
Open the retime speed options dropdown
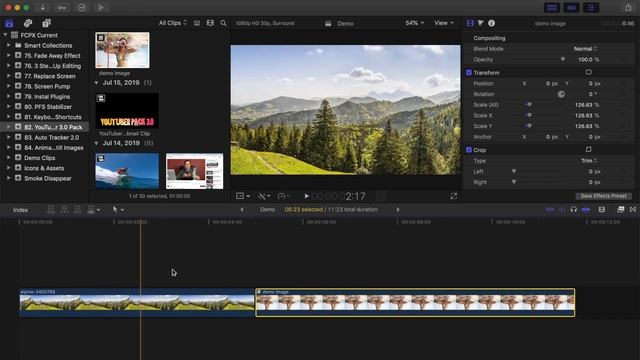click(284, 196)
